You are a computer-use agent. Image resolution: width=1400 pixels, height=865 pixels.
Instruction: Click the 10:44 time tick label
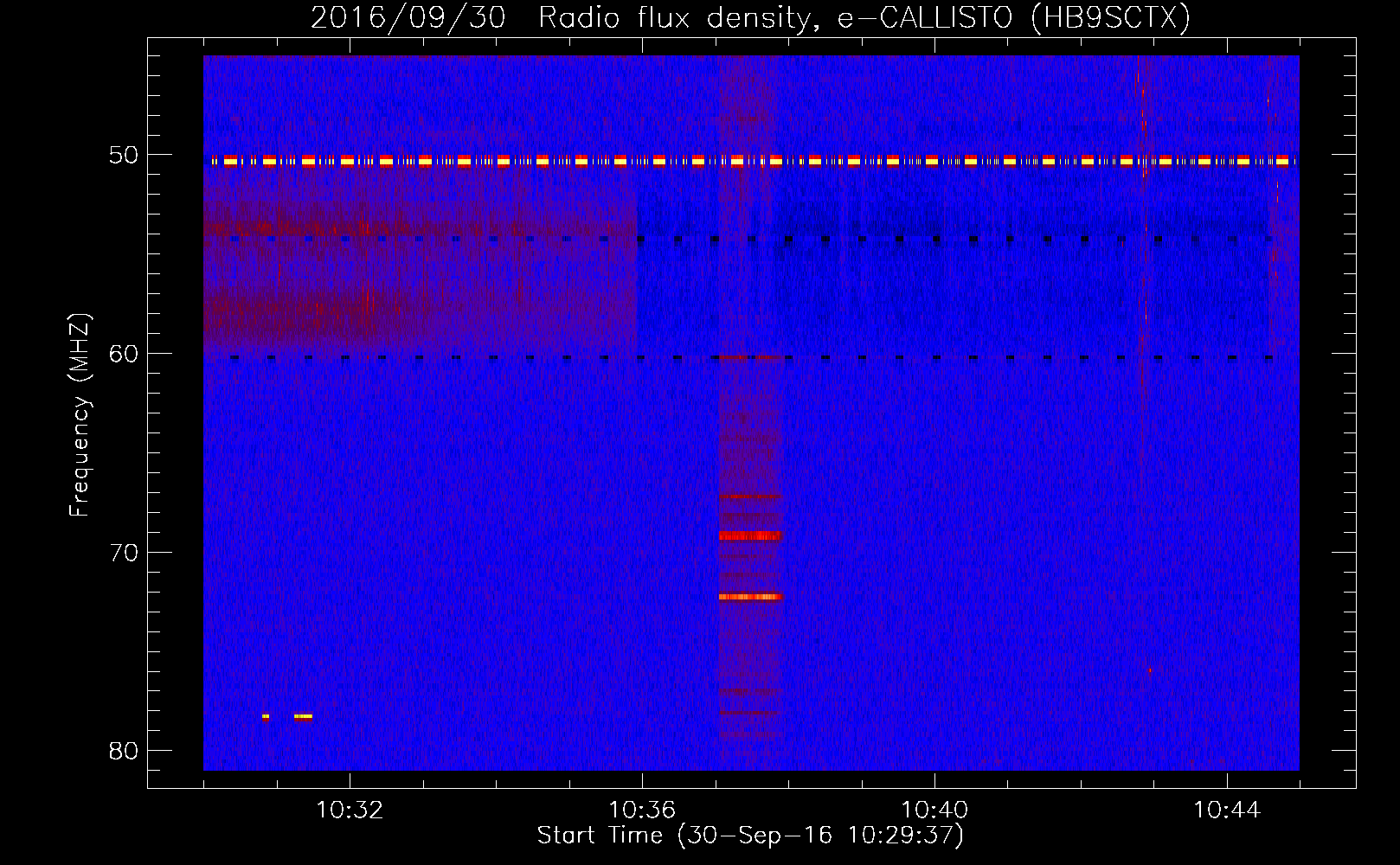(1227, 811)
